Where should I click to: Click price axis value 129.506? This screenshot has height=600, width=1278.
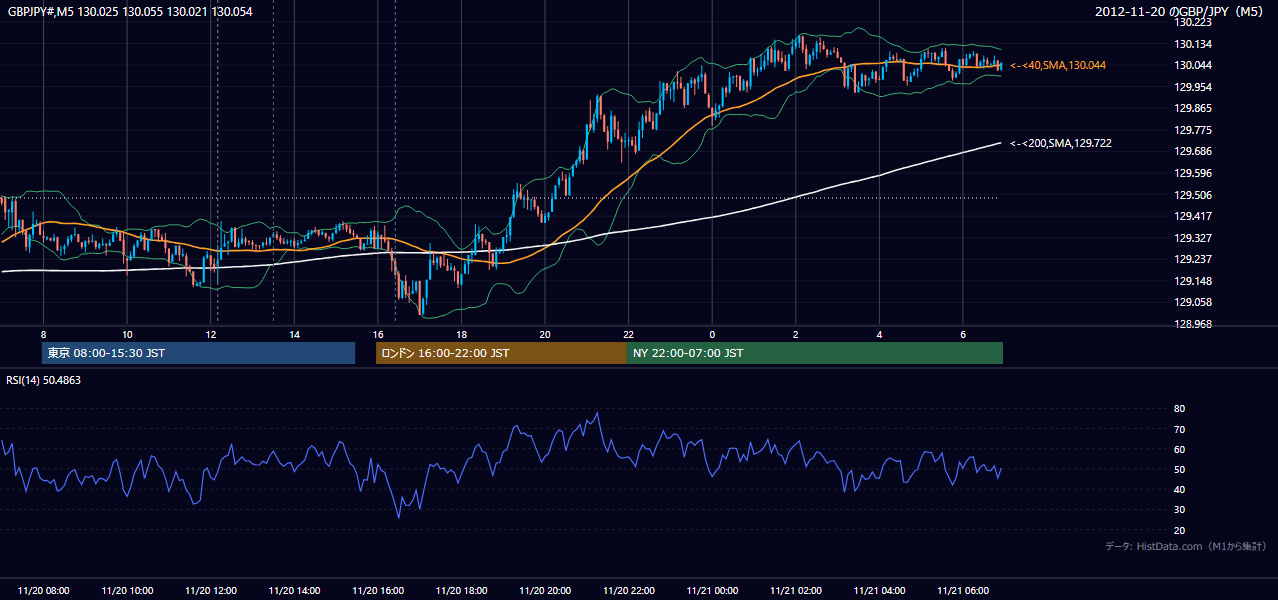[1195, 195]
